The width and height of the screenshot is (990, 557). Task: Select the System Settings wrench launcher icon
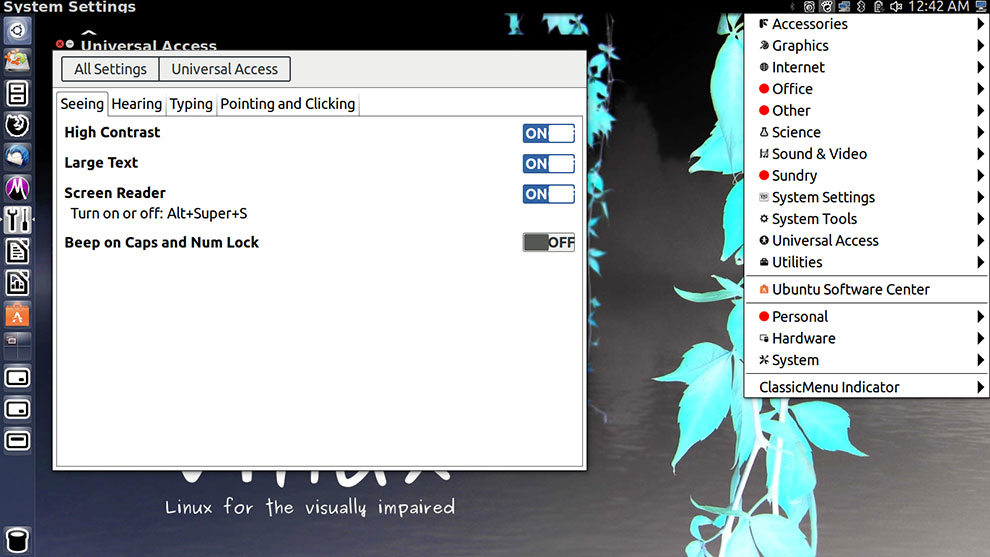click(17, 220)
